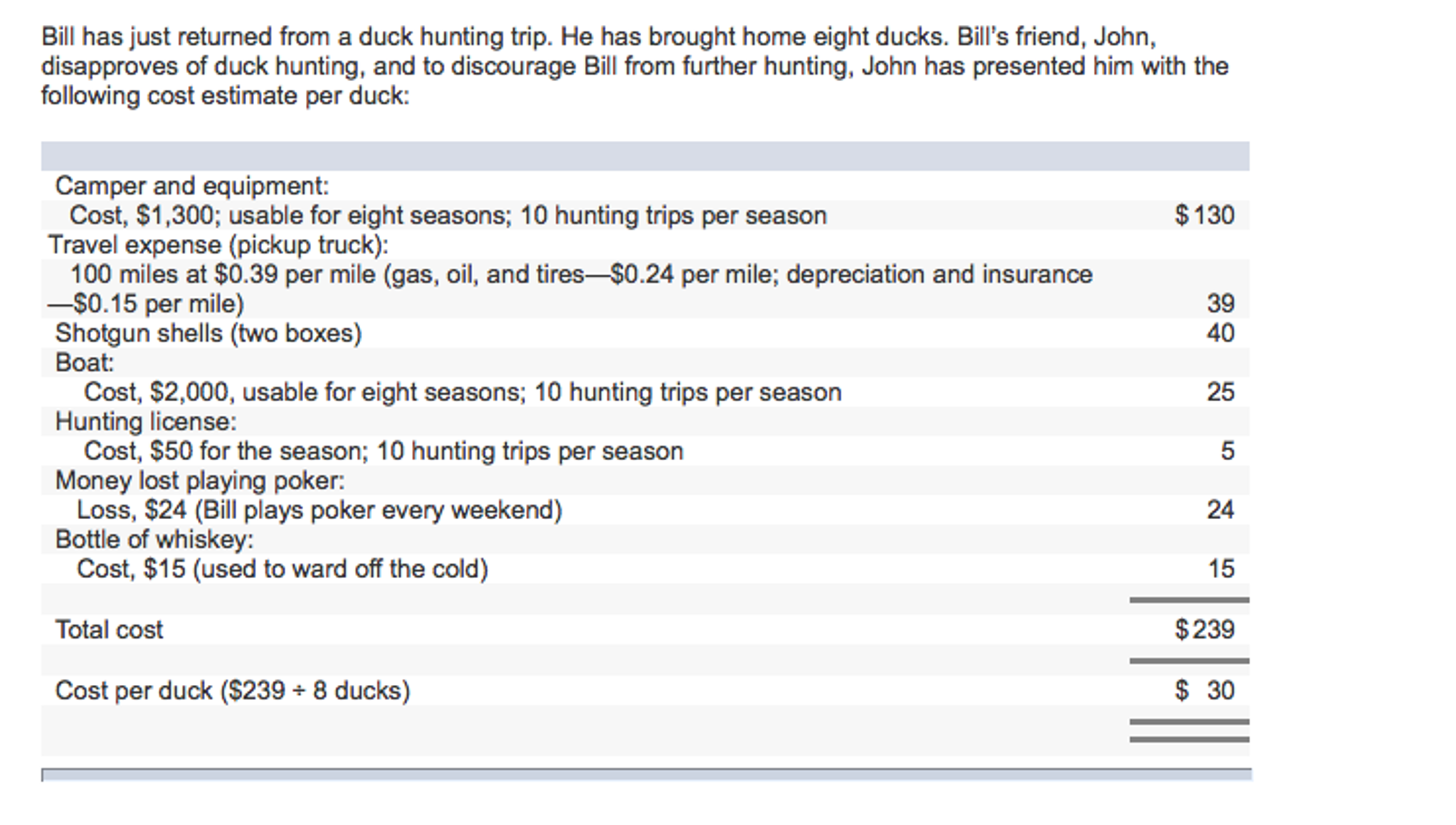Select the 39 travel expense amount
The height and width of the screenshot is (825, 1456).
pyautogui.click(x=1220, y=303)
